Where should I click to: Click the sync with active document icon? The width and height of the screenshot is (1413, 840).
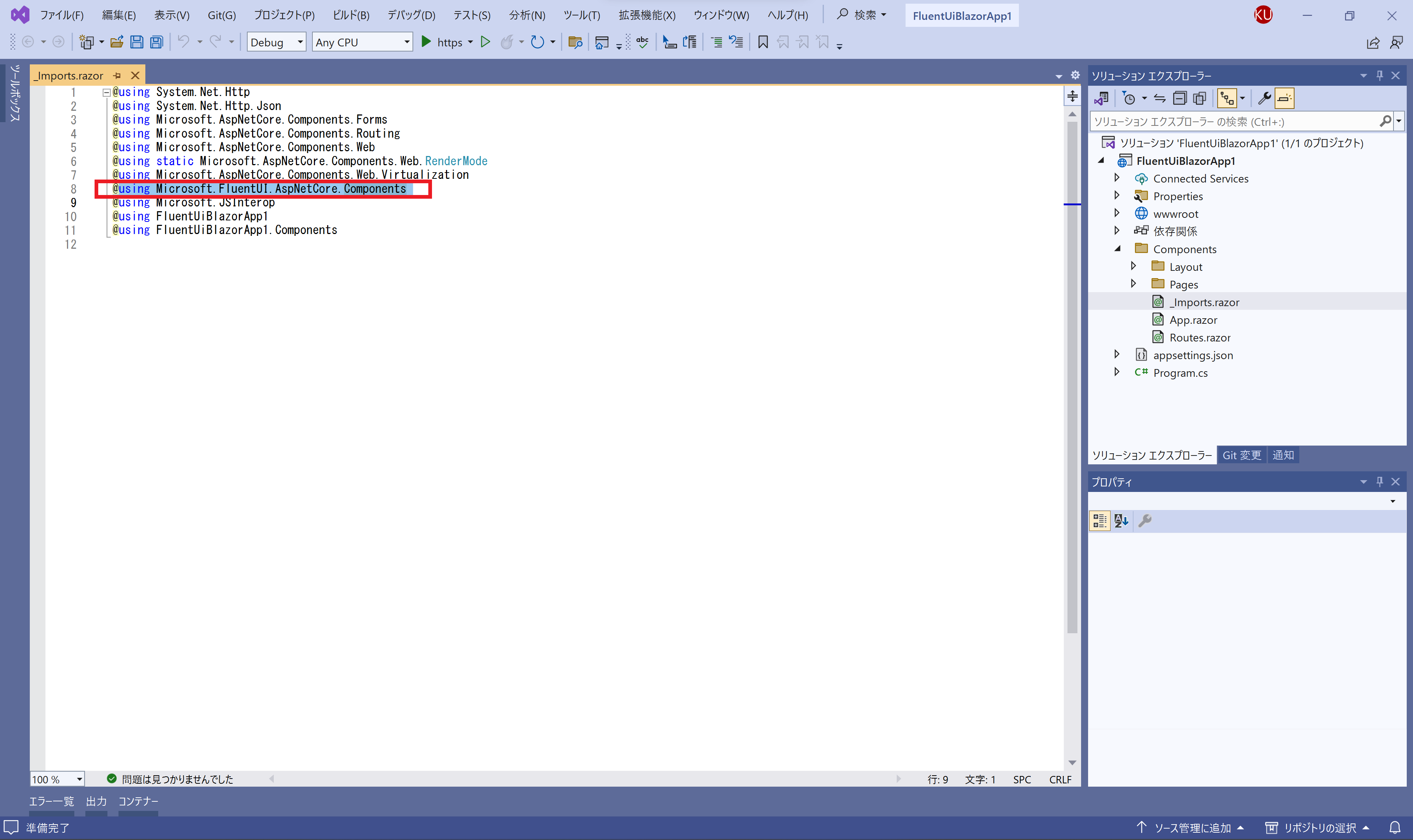(1159, 99)
